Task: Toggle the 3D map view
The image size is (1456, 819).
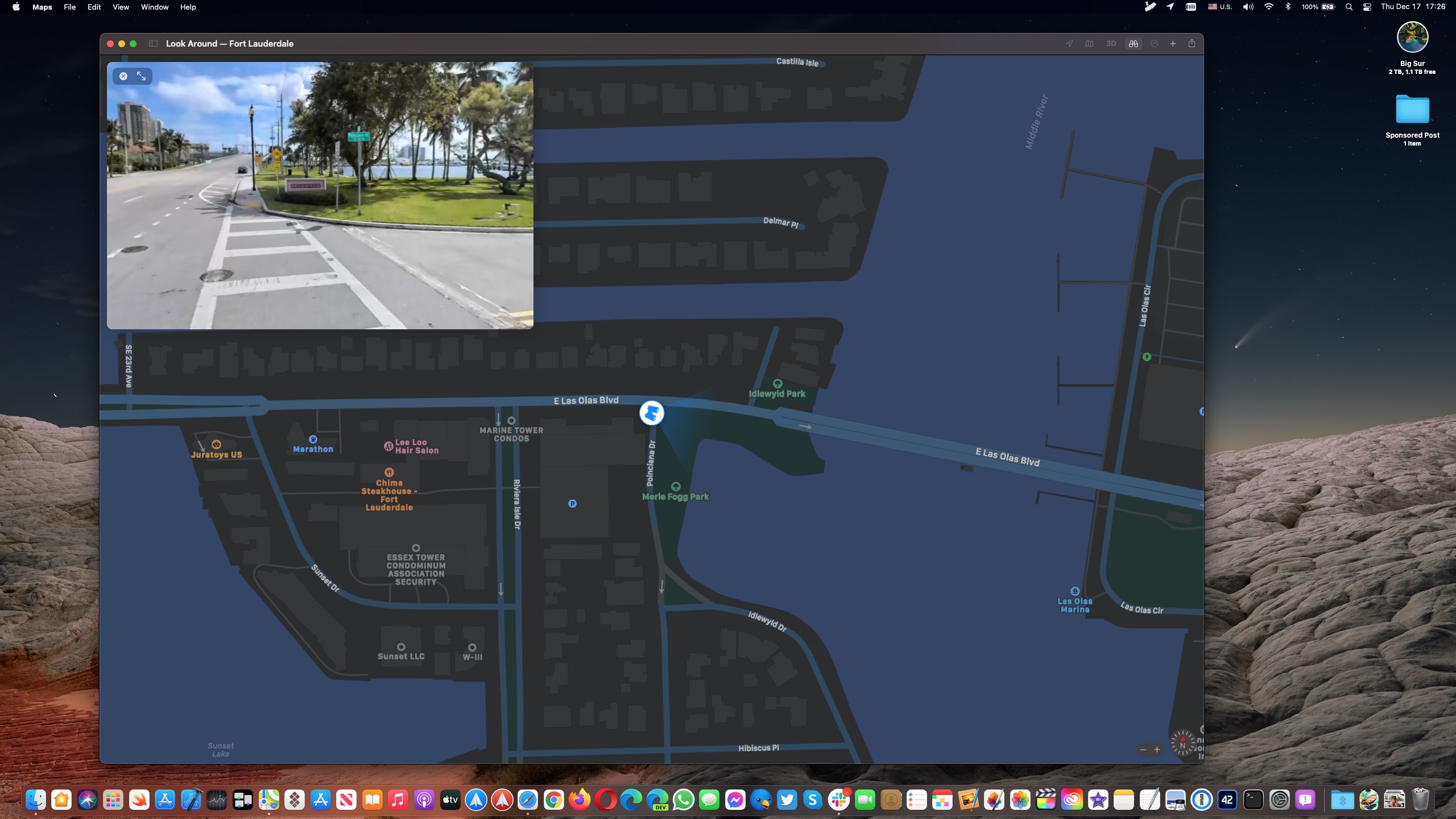Action: click(x=1111, y=44)
